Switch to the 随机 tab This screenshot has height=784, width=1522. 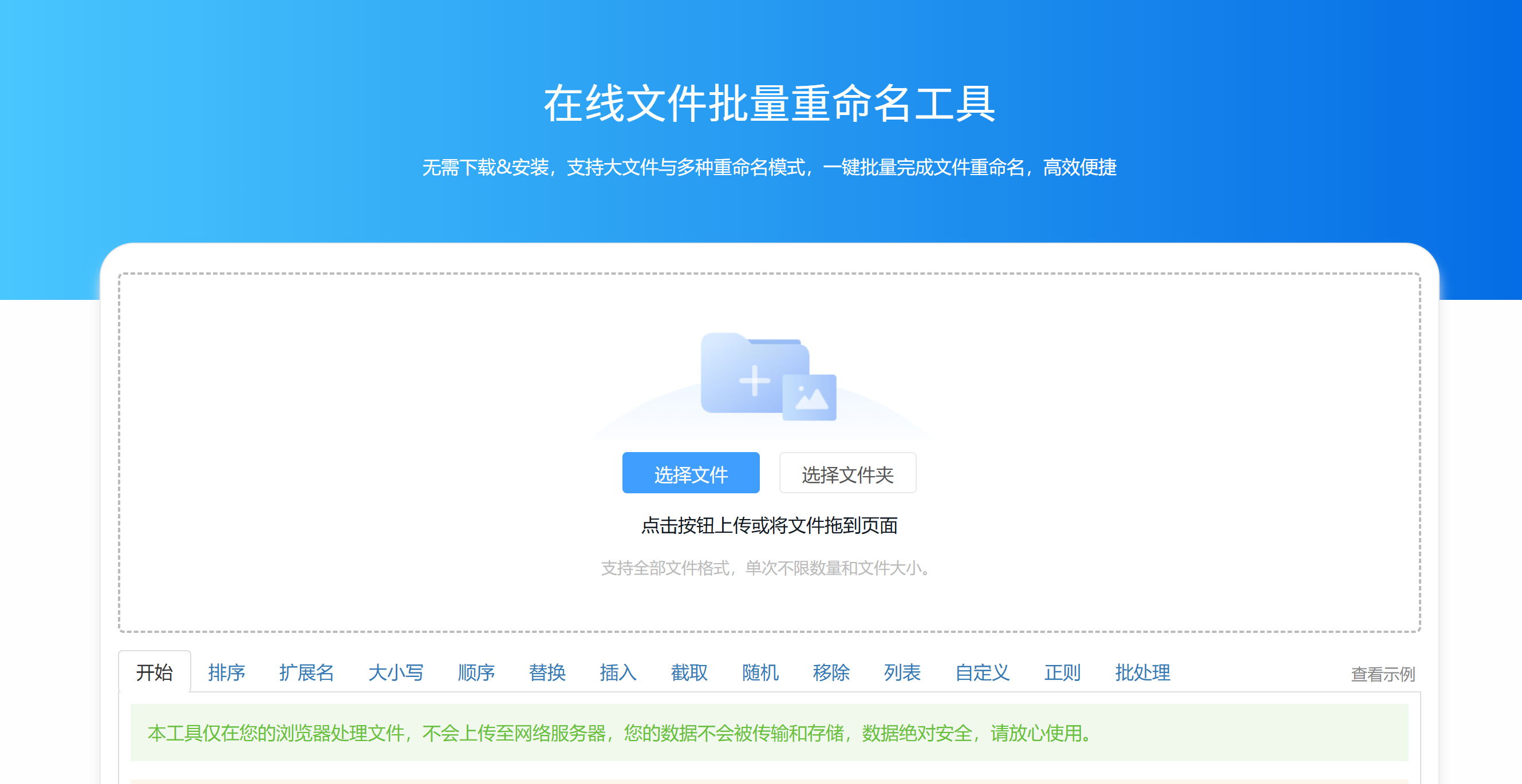click(760, 672)
